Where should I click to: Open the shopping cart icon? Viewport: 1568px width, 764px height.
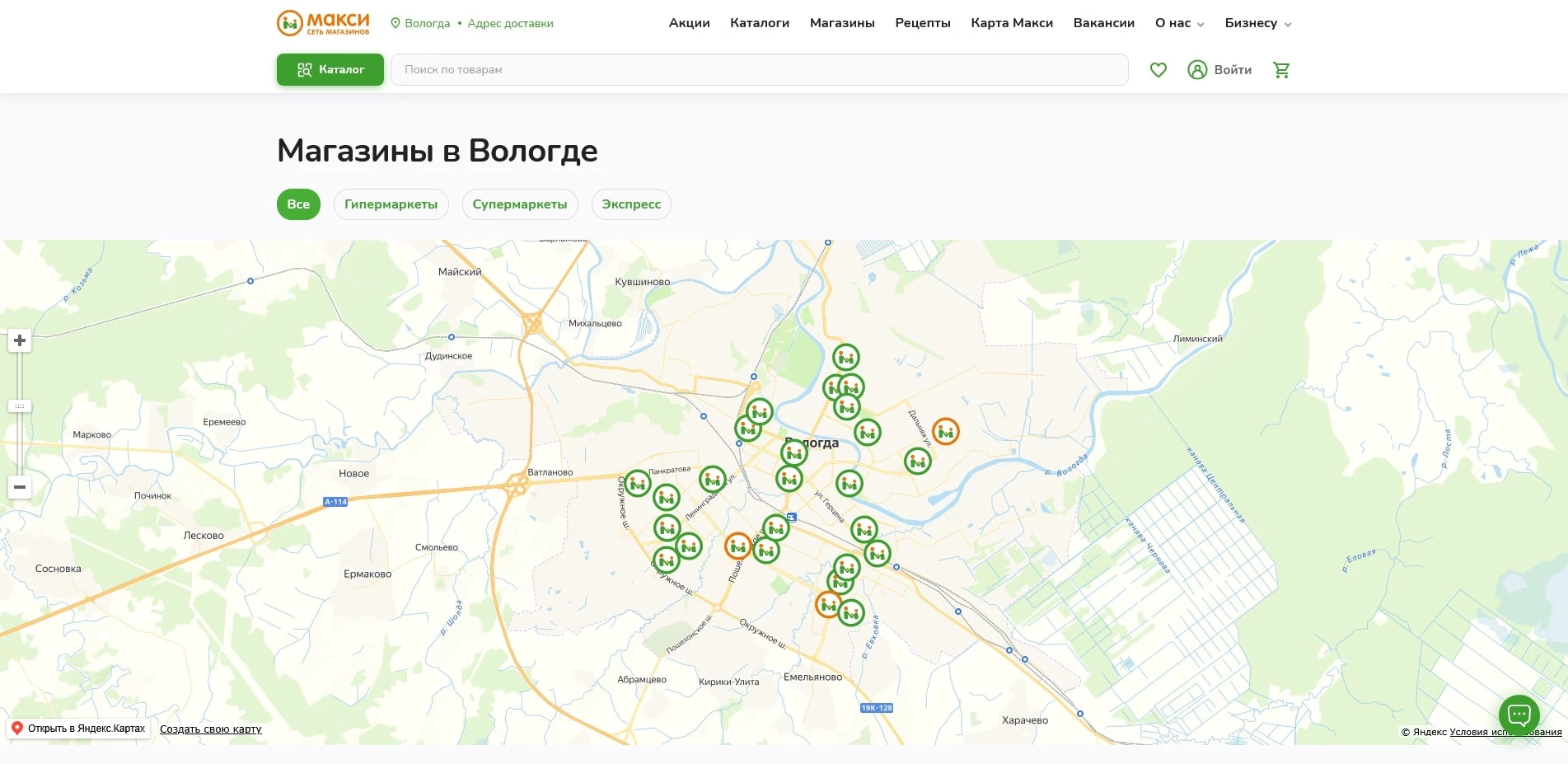(x=1280, y=70)
